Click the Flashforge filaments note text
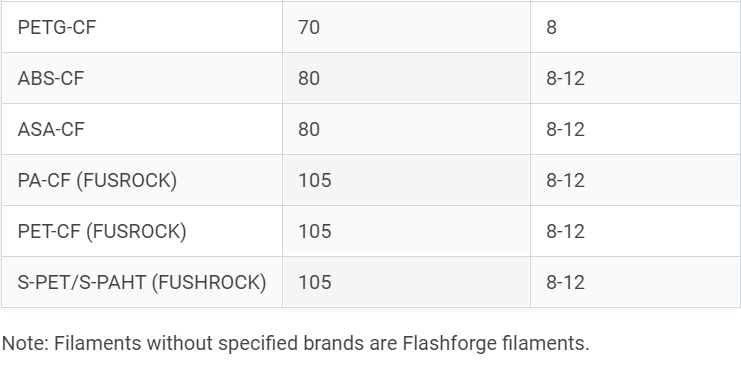Viewport: 741px width, 366px height. pyautogui.click(x=496, y=343)
